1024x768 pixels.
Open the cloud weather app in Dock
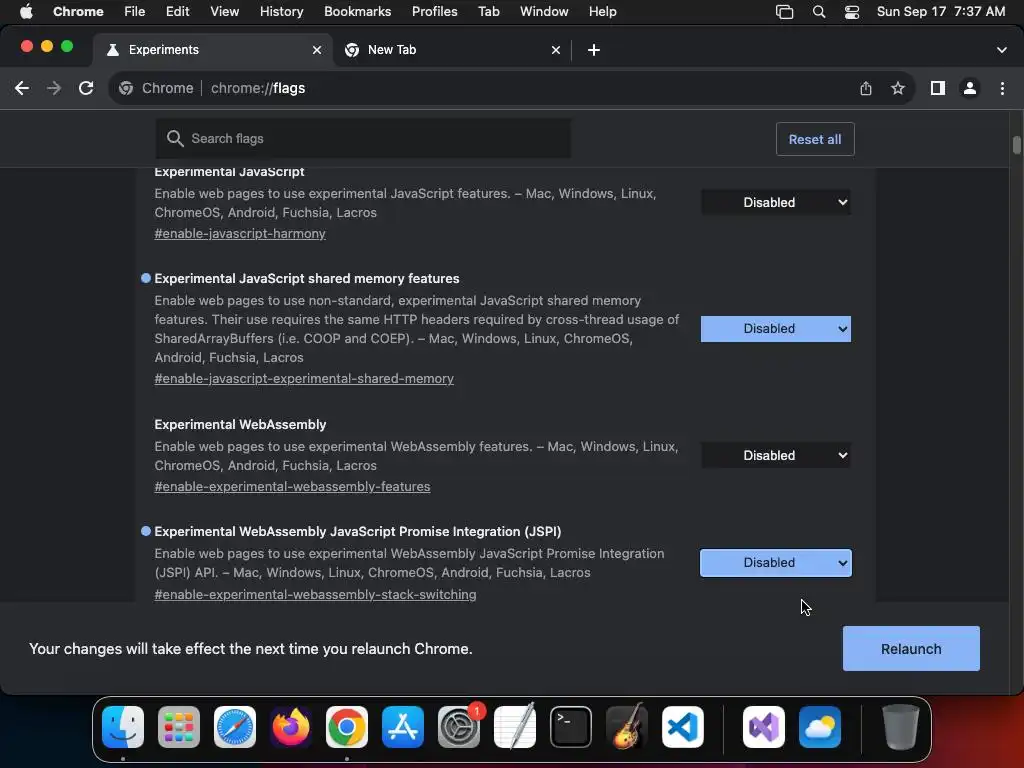pyautogui.click(x=820, y=727)
